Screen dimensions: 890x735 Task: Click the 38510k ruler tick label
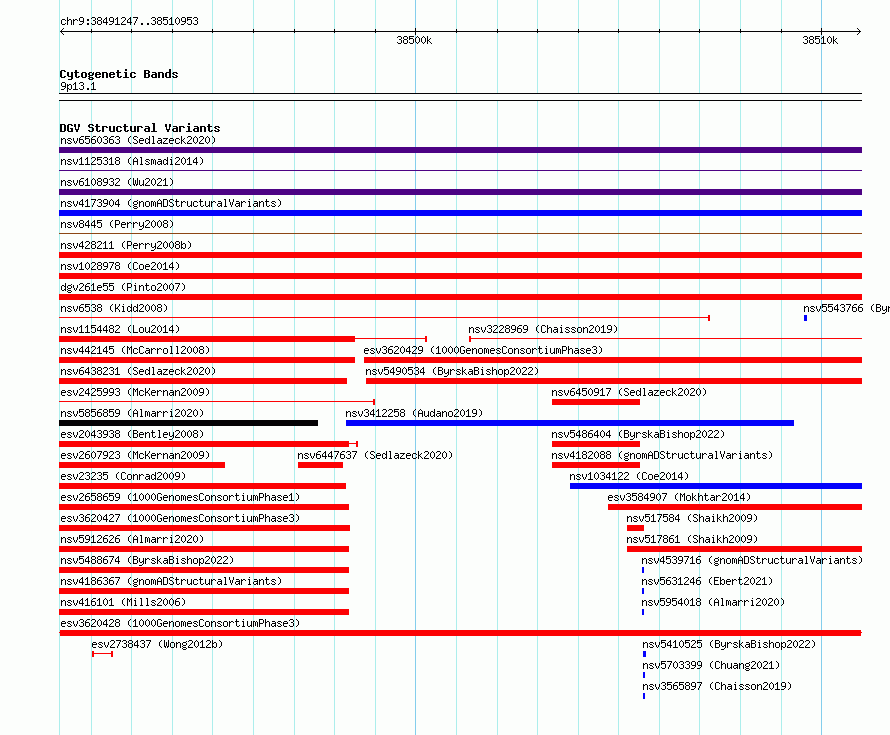click(820, 40)
